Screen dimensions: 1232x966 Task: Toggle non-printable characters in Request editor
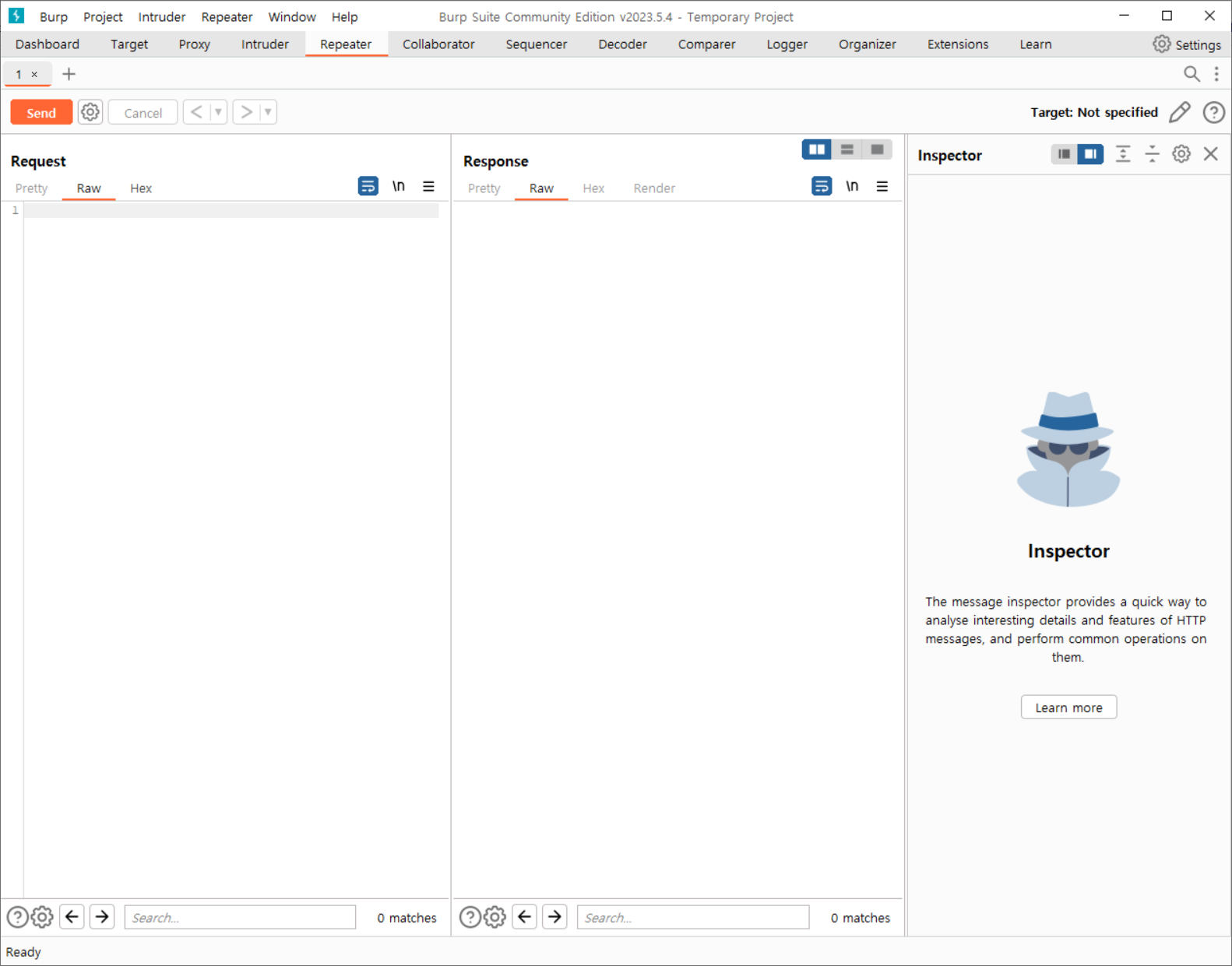click(399, 186)
